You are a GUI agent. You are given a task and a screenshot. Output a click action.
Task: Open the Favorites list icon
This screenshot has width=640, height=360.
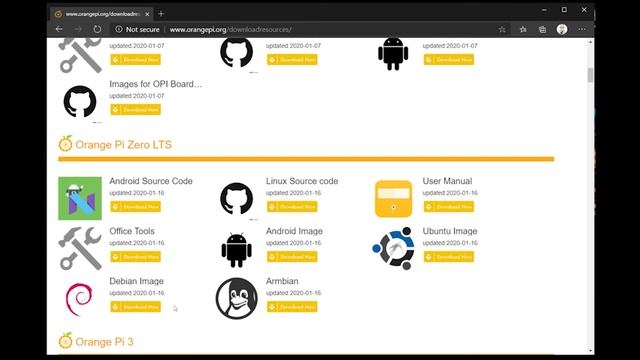pyautogui.click(x=523, y=29)
